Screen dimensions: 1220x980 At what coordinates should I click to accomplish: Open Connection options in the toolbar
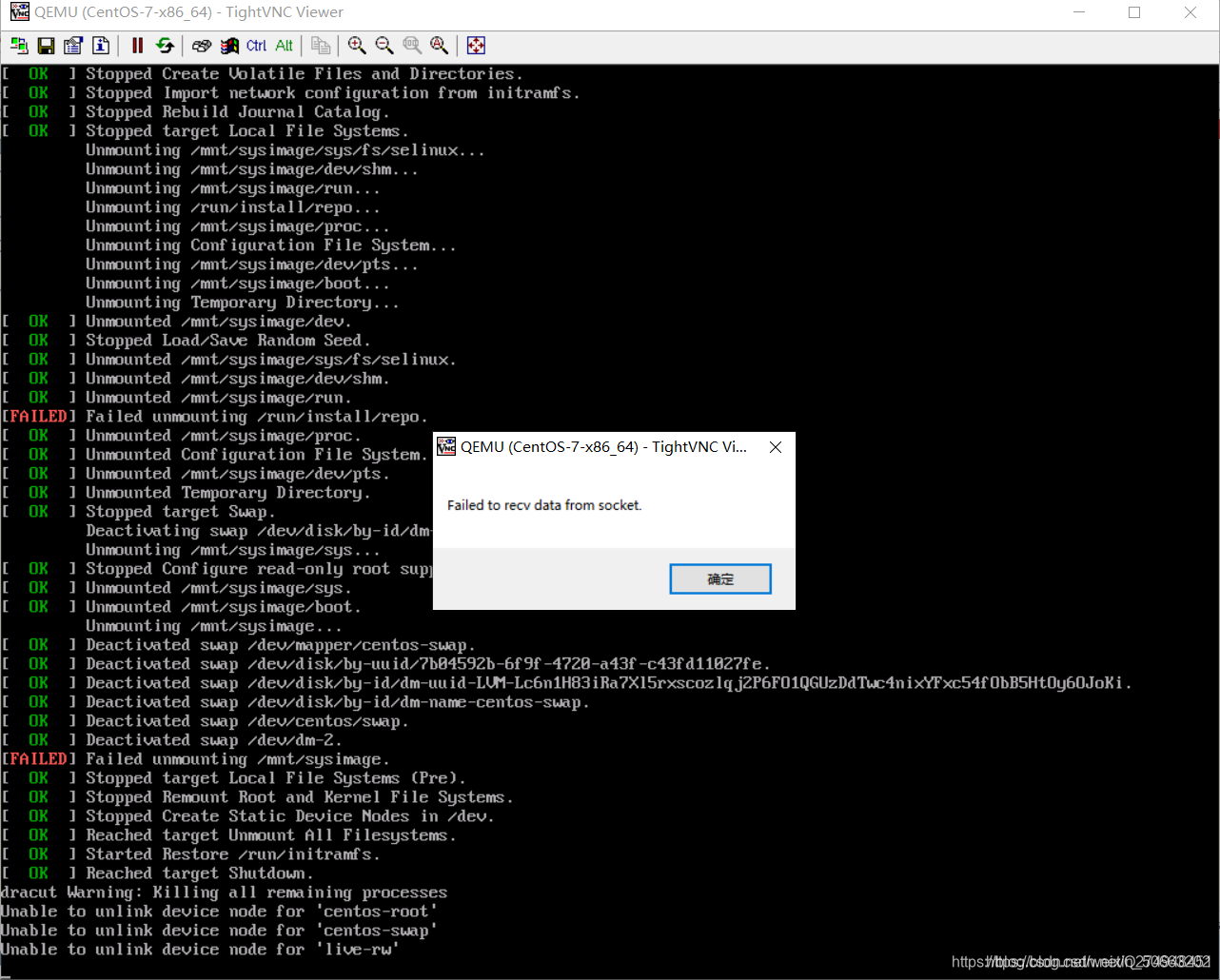[73, 46]
